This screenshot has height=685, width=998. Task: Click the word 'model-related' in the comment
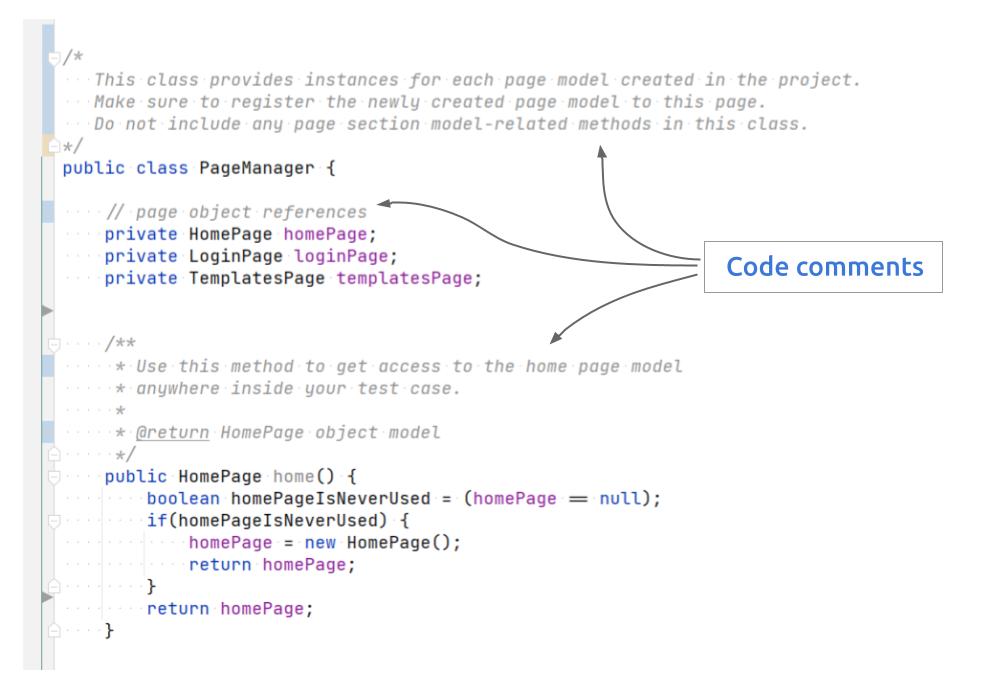coord(498,124)
